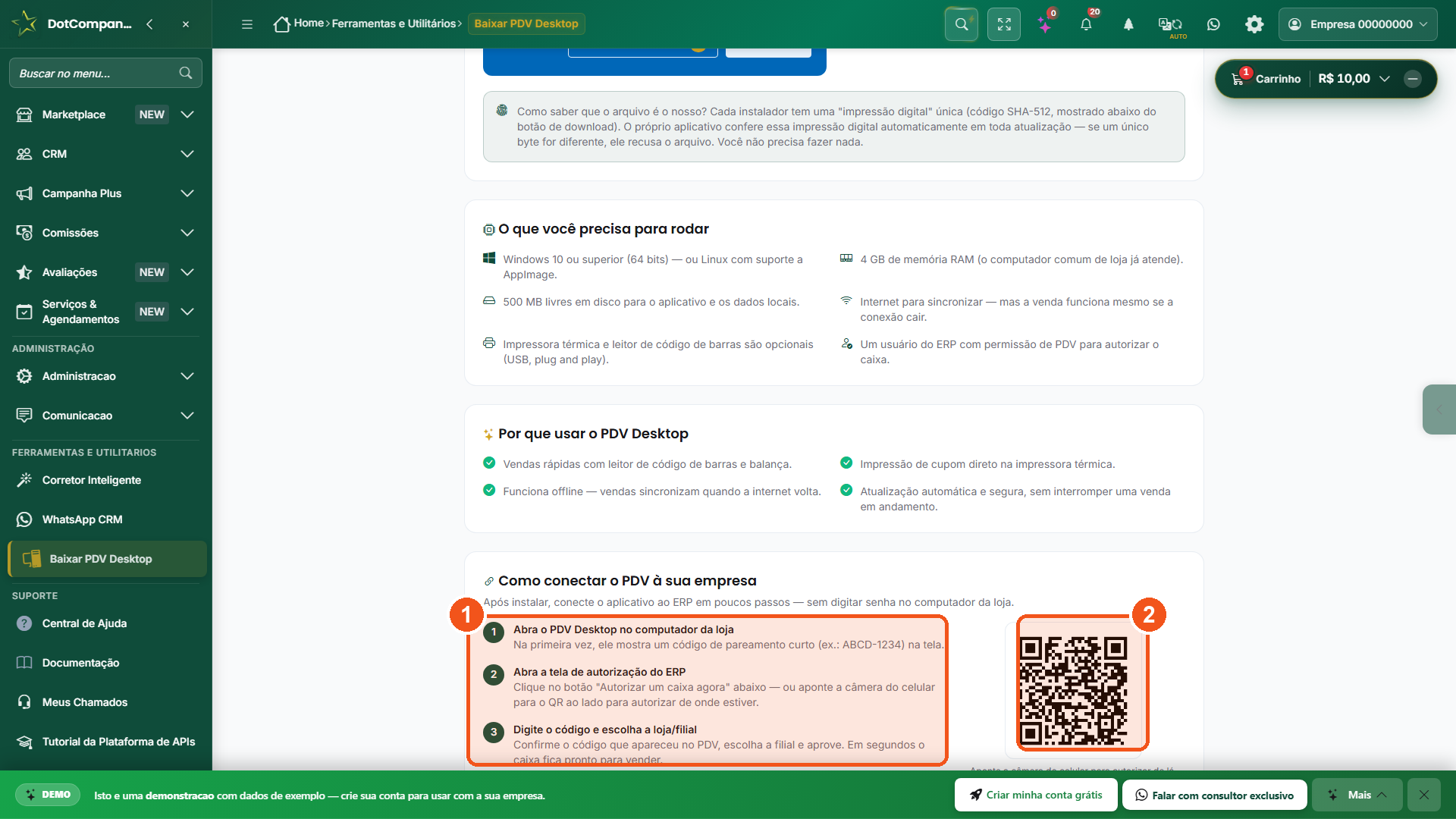Image resolution: width=1456 pixels, height=819 pixels.
Task: Click the pairing QR code image
Action: pos(1073,690)
